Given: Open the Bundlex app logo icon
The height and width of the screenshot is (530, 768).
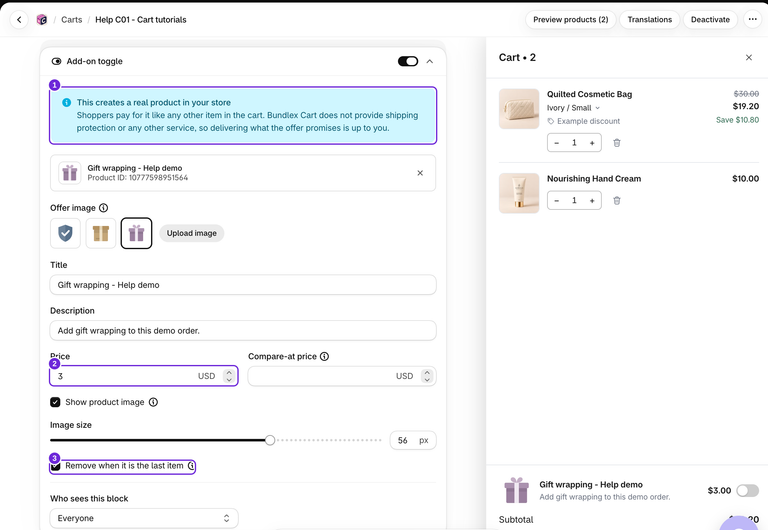Looking at the screenshot, I should click(x=42, y=20).
